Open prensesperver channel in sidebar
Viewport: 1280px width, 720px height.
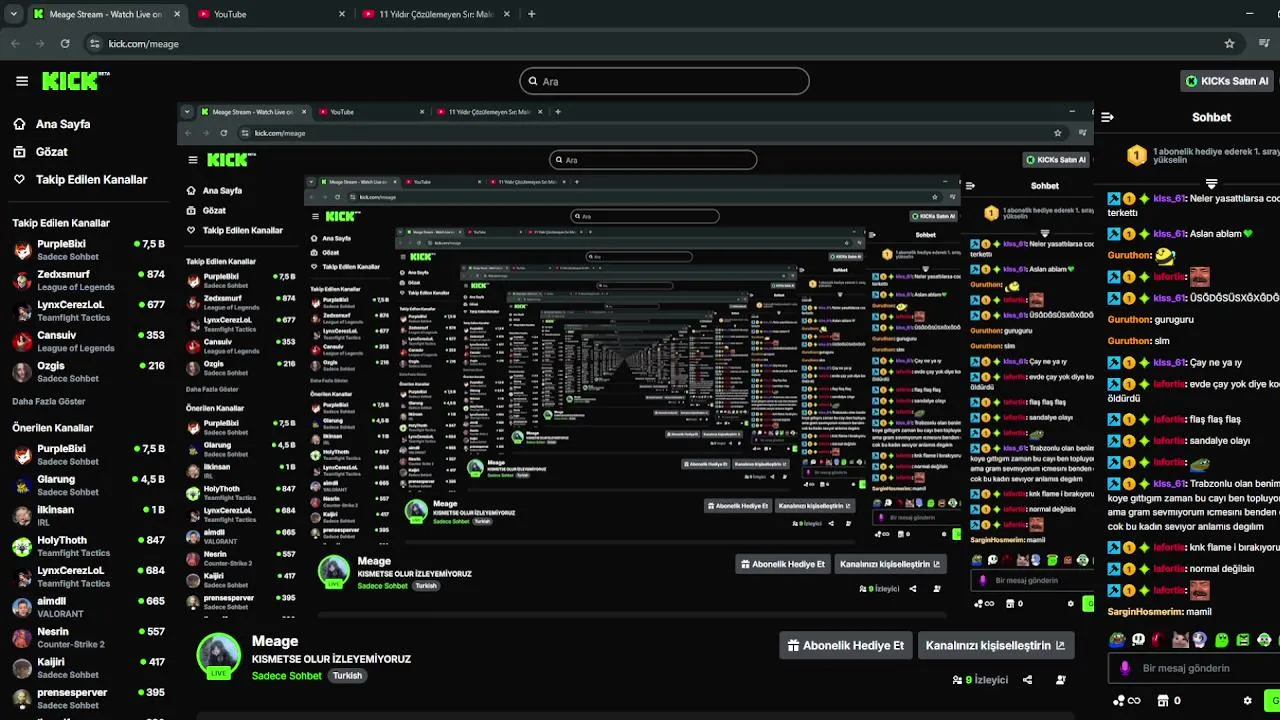point(88,698)
